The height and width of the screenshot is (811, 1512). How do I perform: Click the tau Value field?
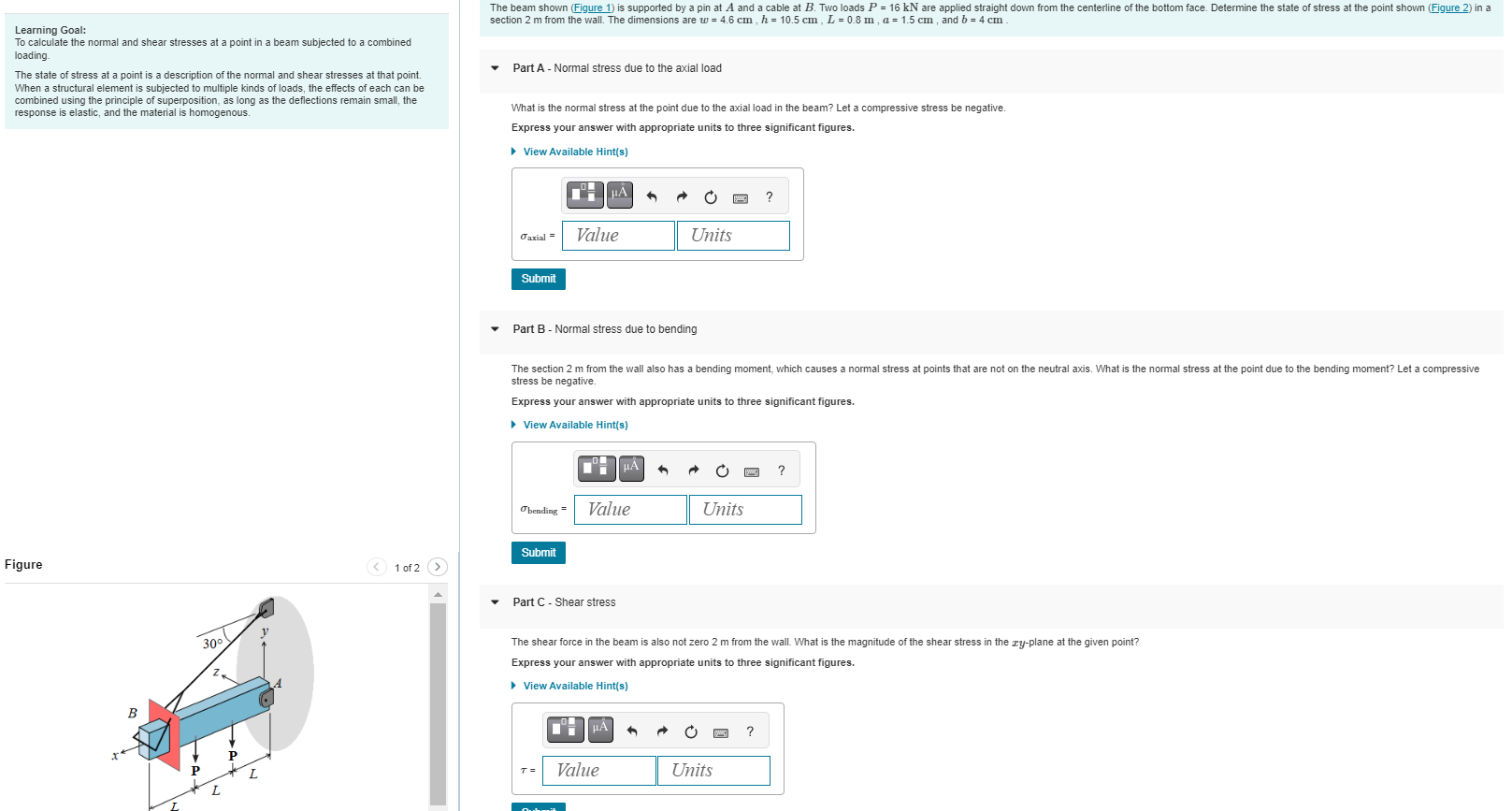pyautogui.click(x=599, y=771)
